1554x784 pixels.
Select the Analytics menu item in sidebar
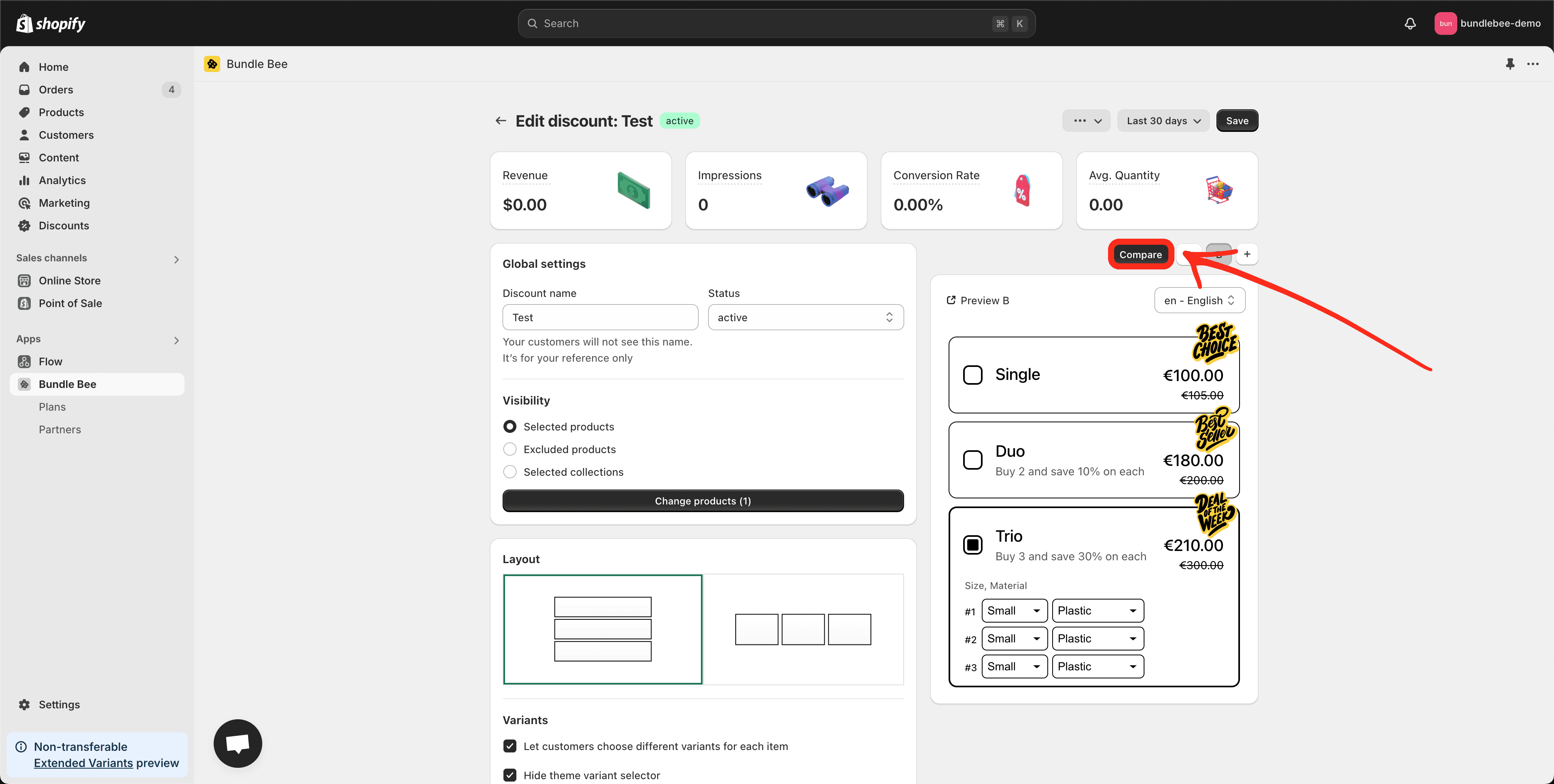coord(62,180)
